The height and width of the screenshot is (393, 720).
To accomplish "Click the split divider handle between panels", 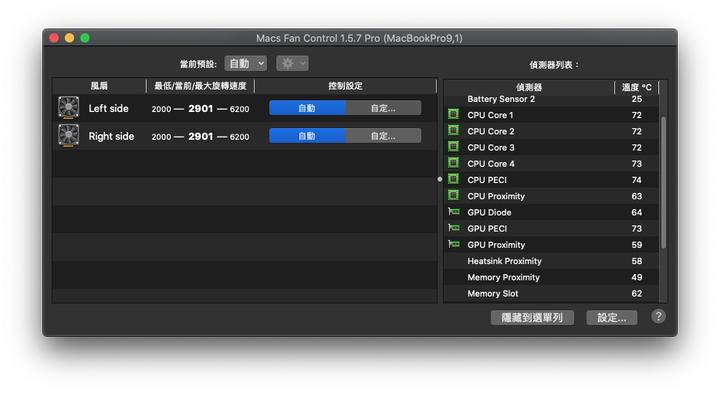I will pyautogui.click(x=440, y=179).
